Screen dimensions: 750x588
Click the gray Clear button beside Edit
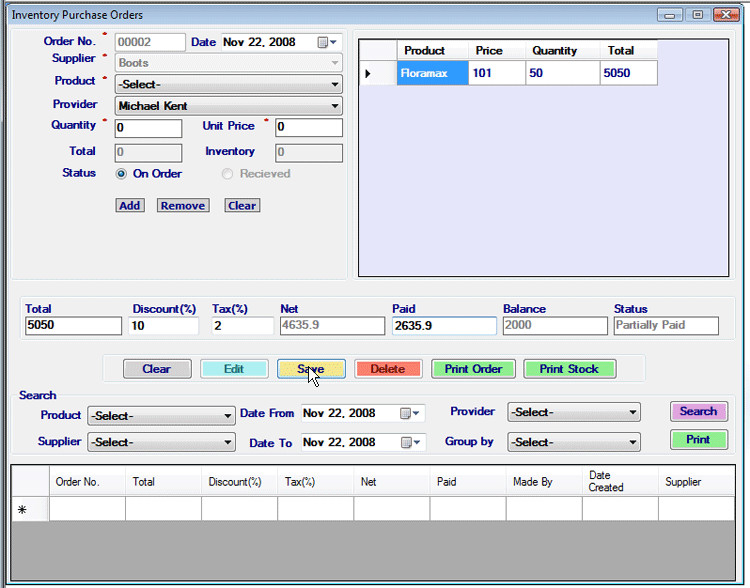tap(157, 369)
